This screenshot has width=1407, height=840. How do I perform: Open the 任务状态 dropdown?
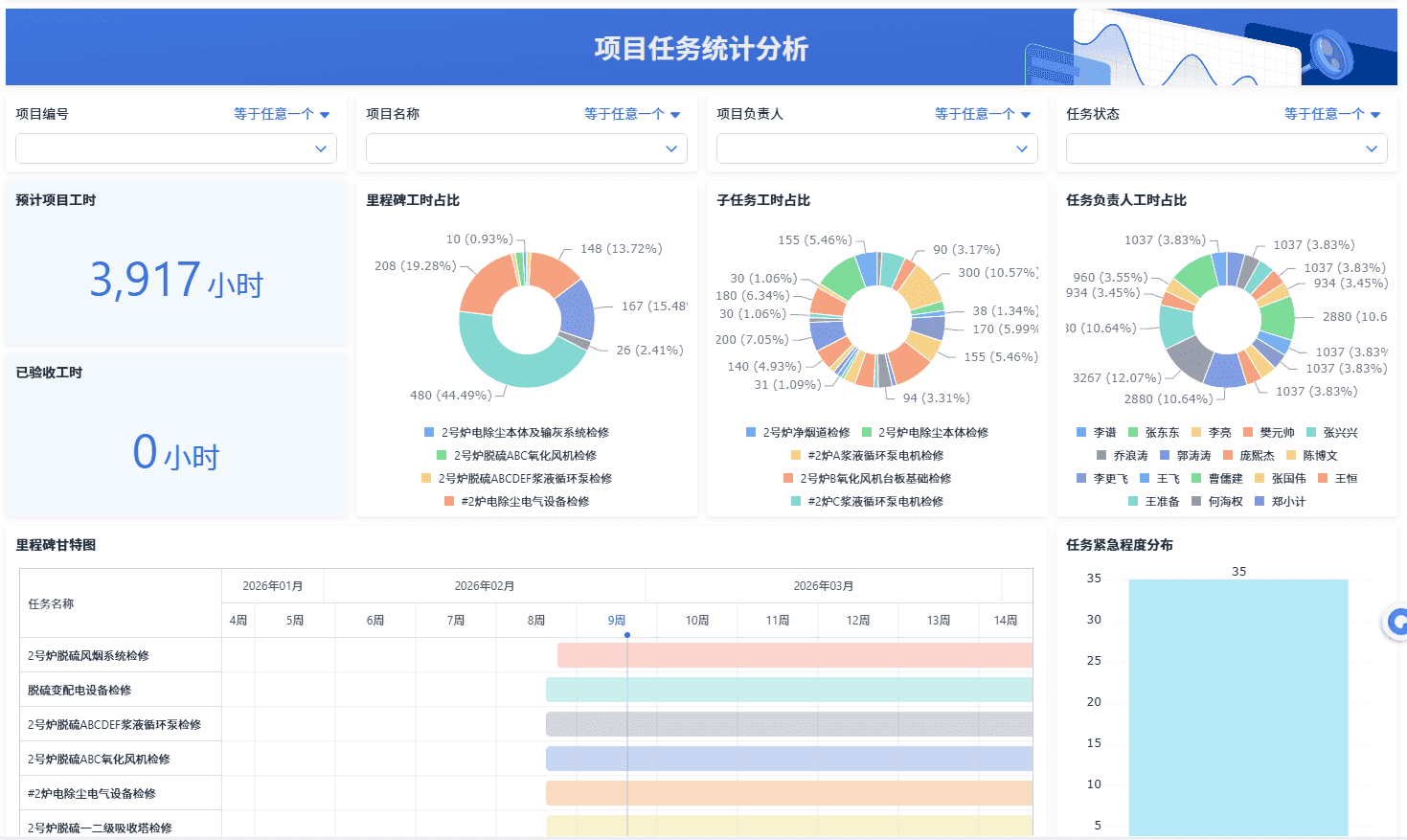(1226, 148)
